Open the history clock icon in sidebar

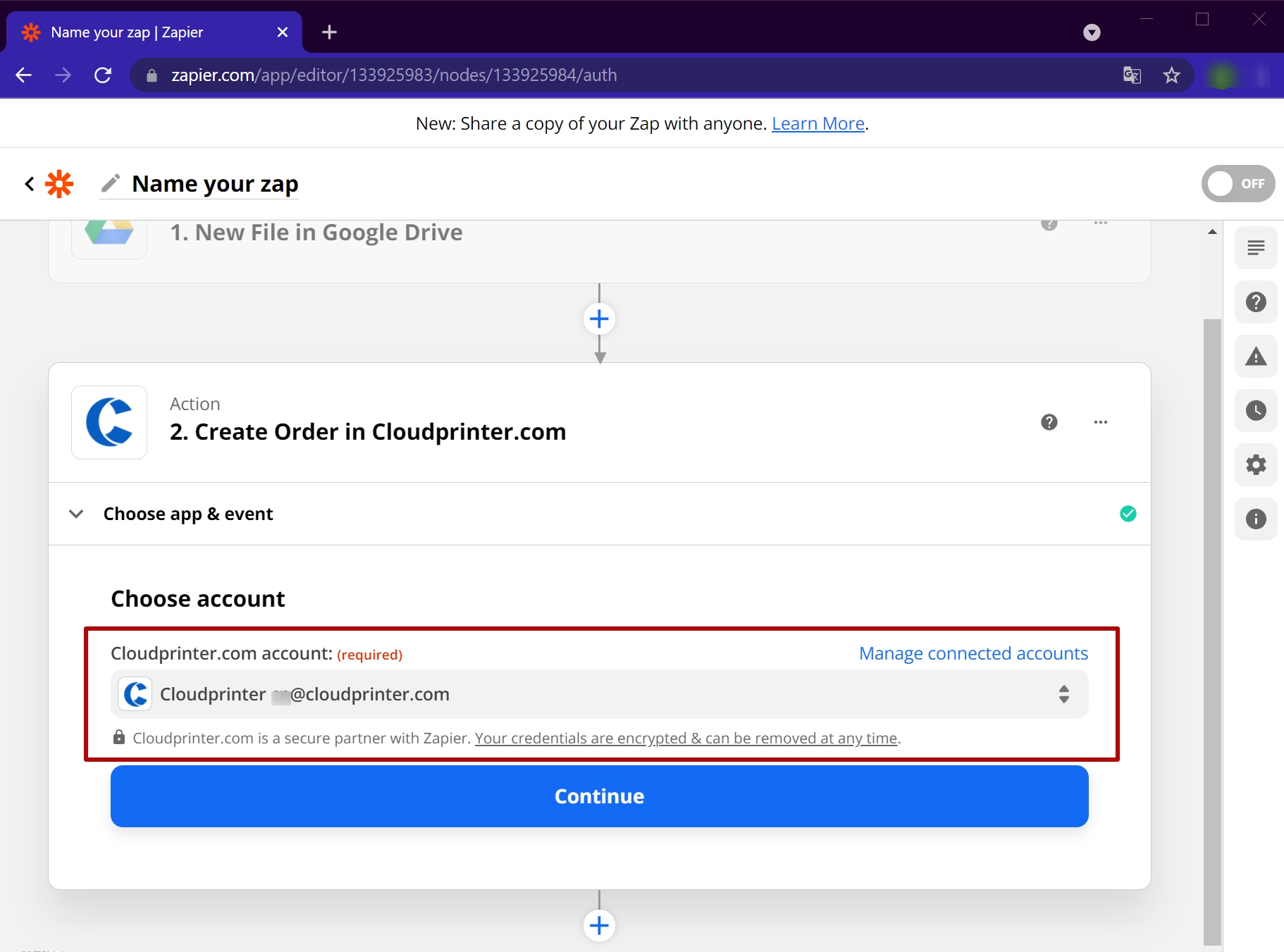(x=1256, y=411)
